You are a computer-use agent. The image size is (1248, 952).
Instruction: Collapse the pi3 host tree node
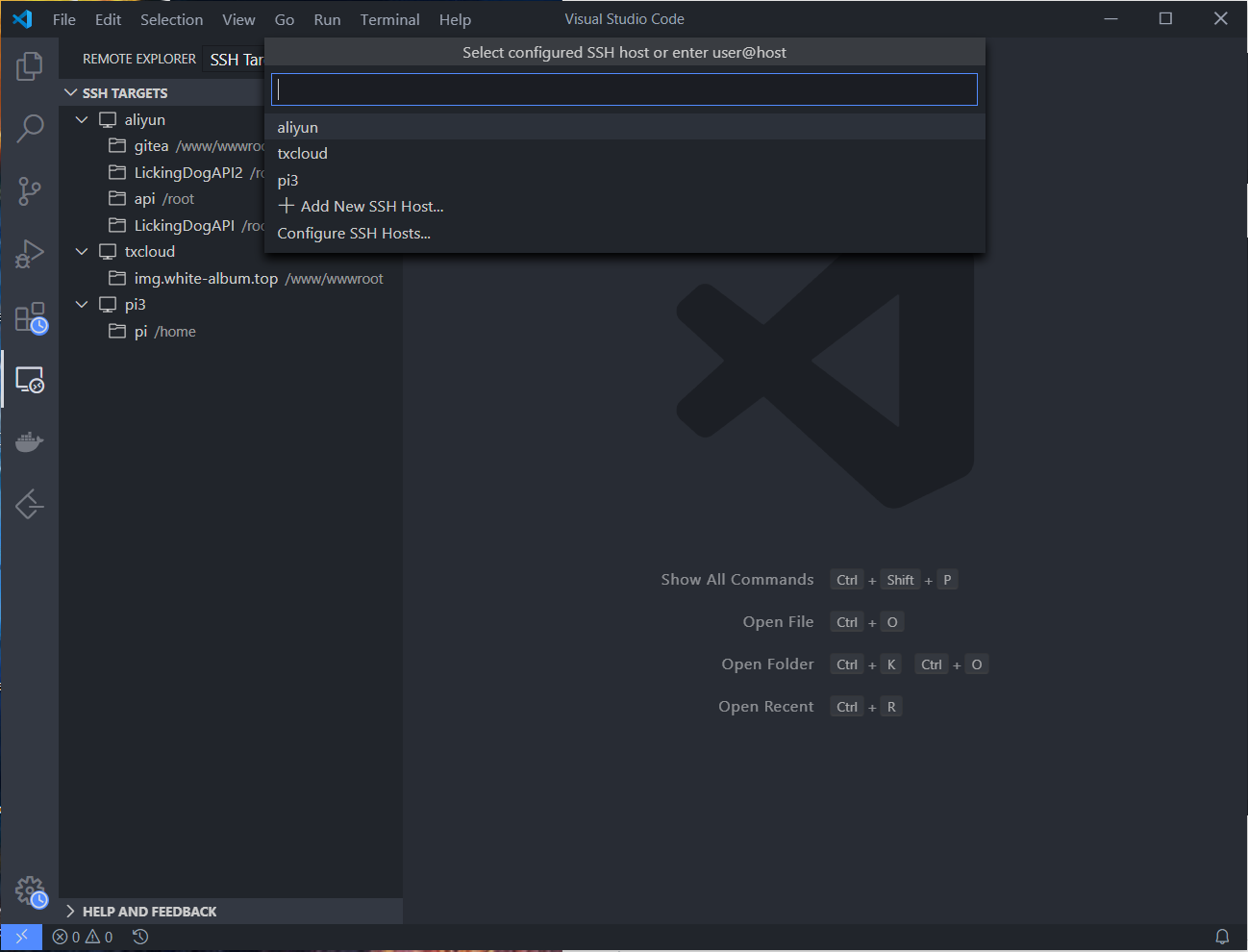[x=82, y=305]
